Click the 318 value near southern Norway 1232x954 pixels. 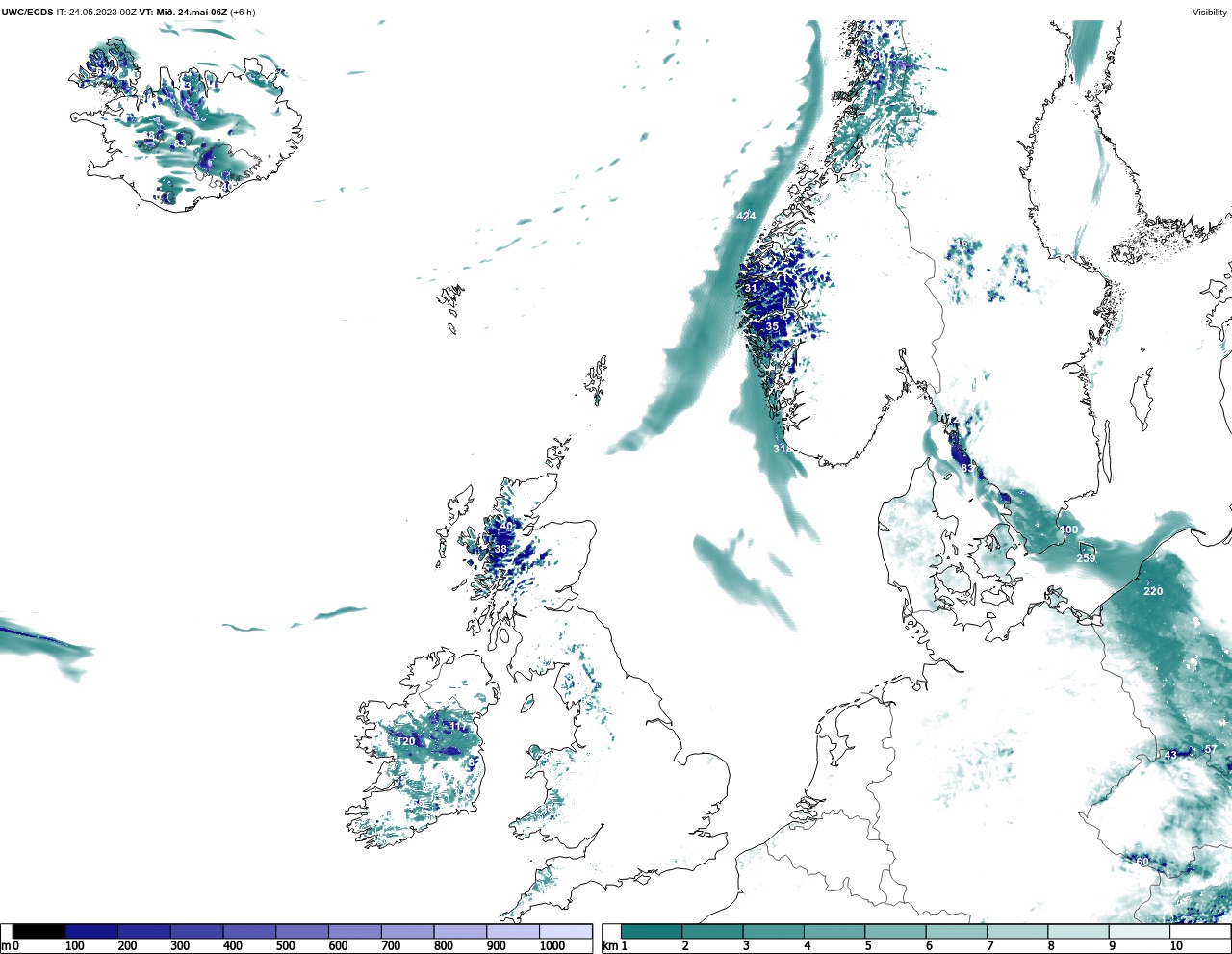(x=783, y=449)
